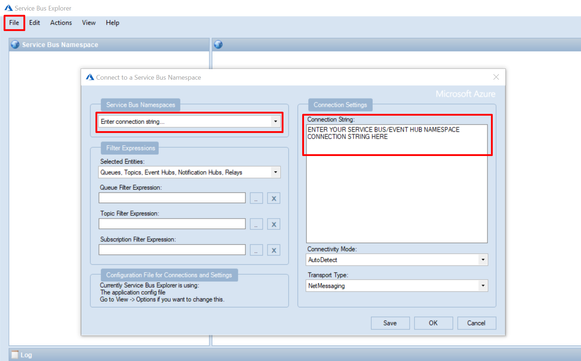Open the Connectivity Mode dropdown
The width and height of the screenshot is (581, 361).
tap(483, 260)
